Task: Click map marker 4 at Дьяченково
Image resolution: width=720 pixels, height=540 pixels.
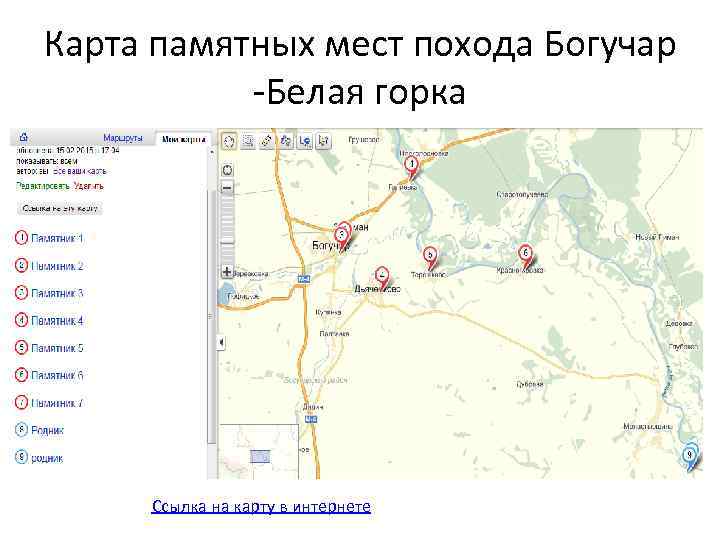Action: click(x=382, y=278)
